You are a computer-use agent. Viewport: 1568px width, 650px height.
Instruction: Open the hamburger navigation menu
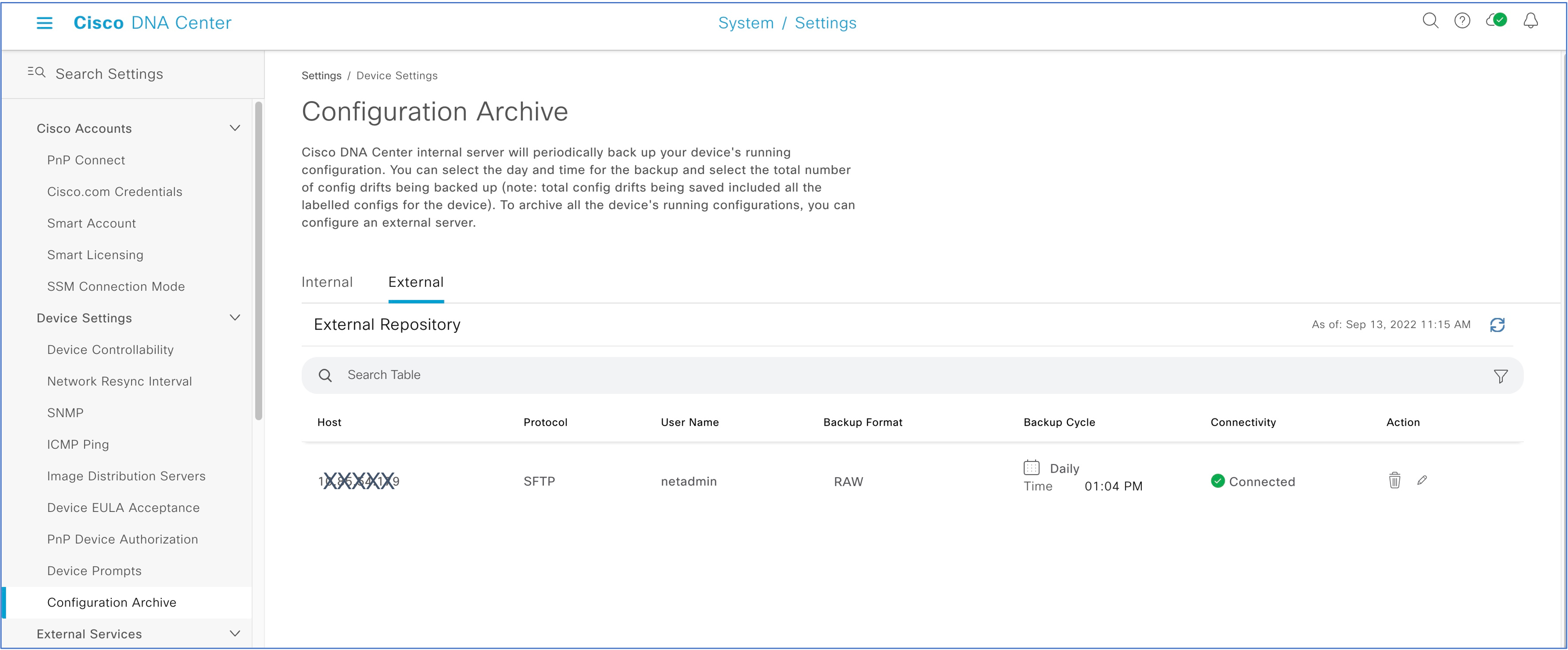click(45, 23)
